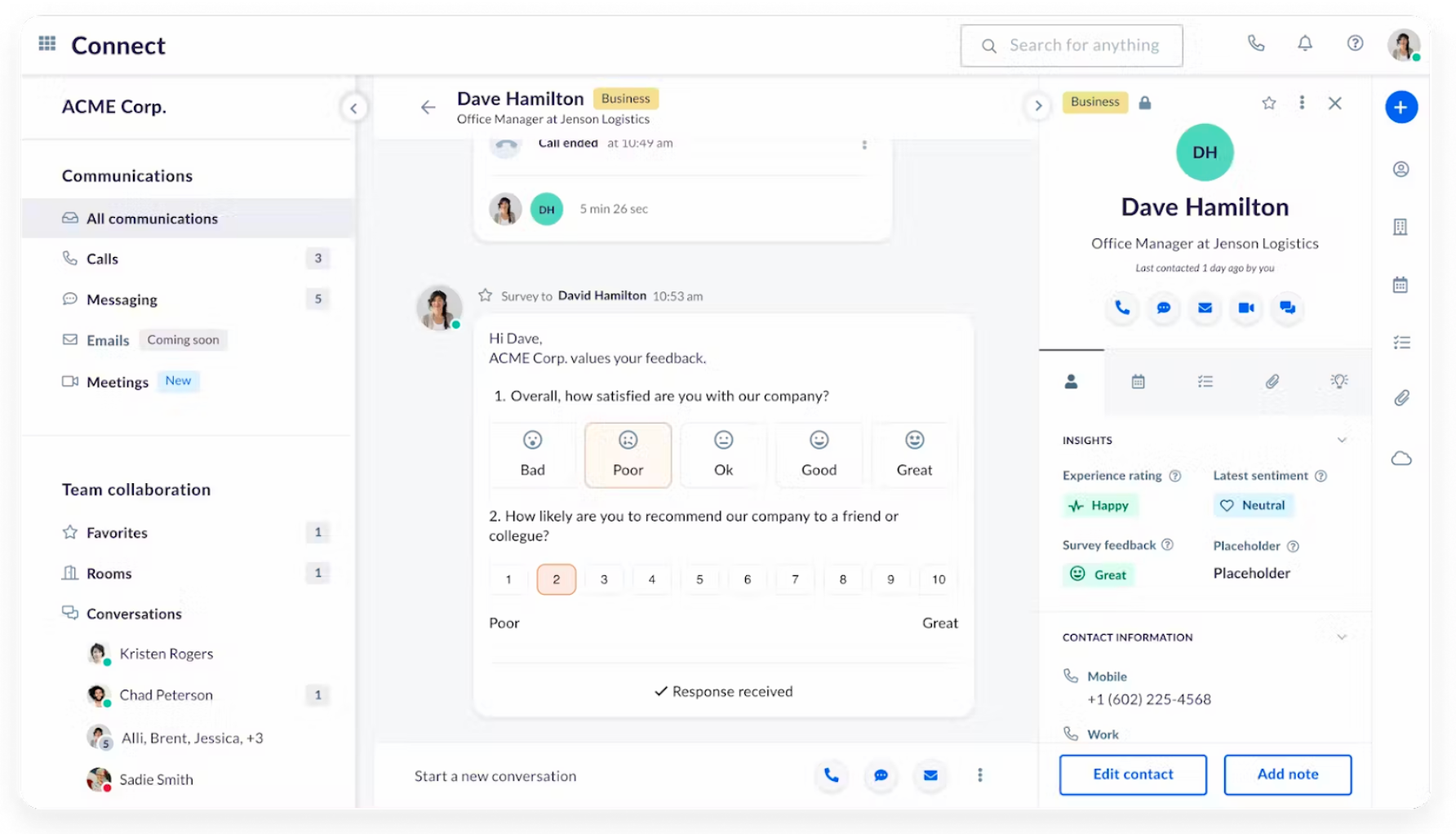Click the blue plus add button
The width and height of the screenshot is (1456, 834).
click(x=1401, y=107)
